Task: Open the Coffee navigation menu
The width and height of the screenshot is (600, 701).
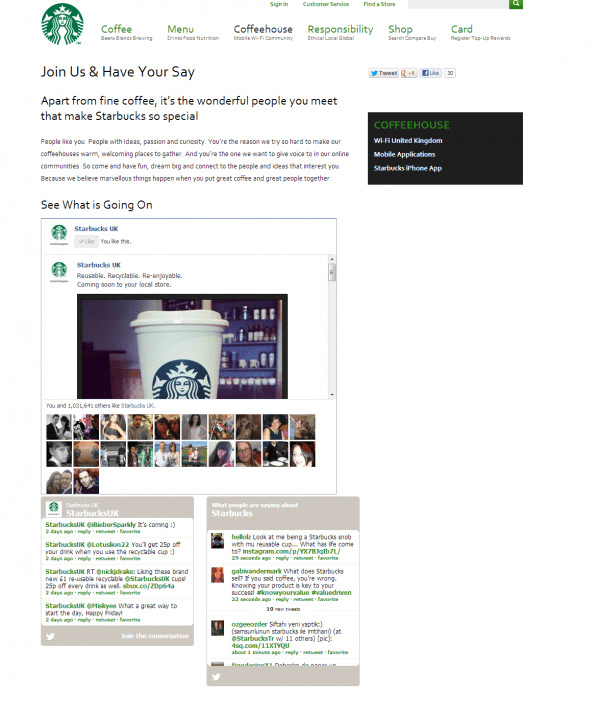Action: [x=116, y=29]
